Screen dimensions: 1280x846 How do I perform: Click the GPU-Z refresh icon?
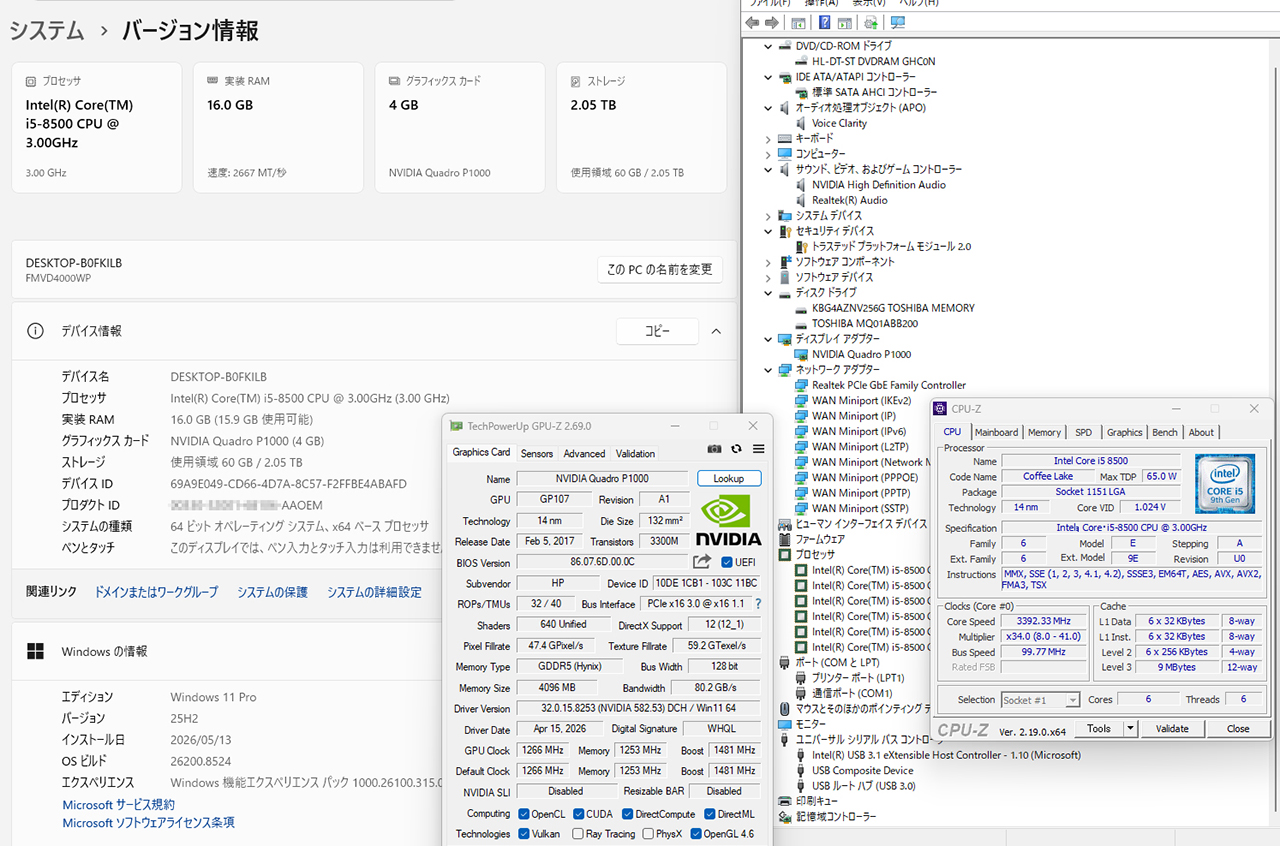click(x=736, y=450)
